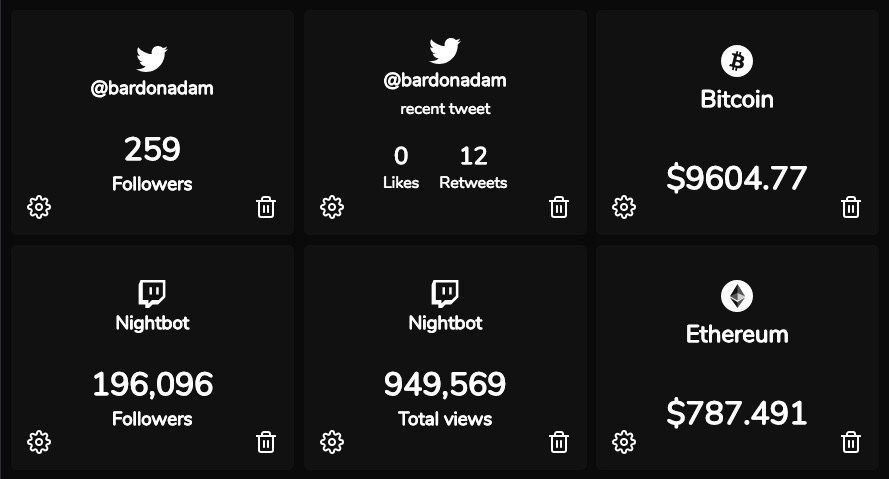The image size is (889, 479).
Task: Click the @bardonadam handle in the recent tweet widget
Action: tap(445, 80)
